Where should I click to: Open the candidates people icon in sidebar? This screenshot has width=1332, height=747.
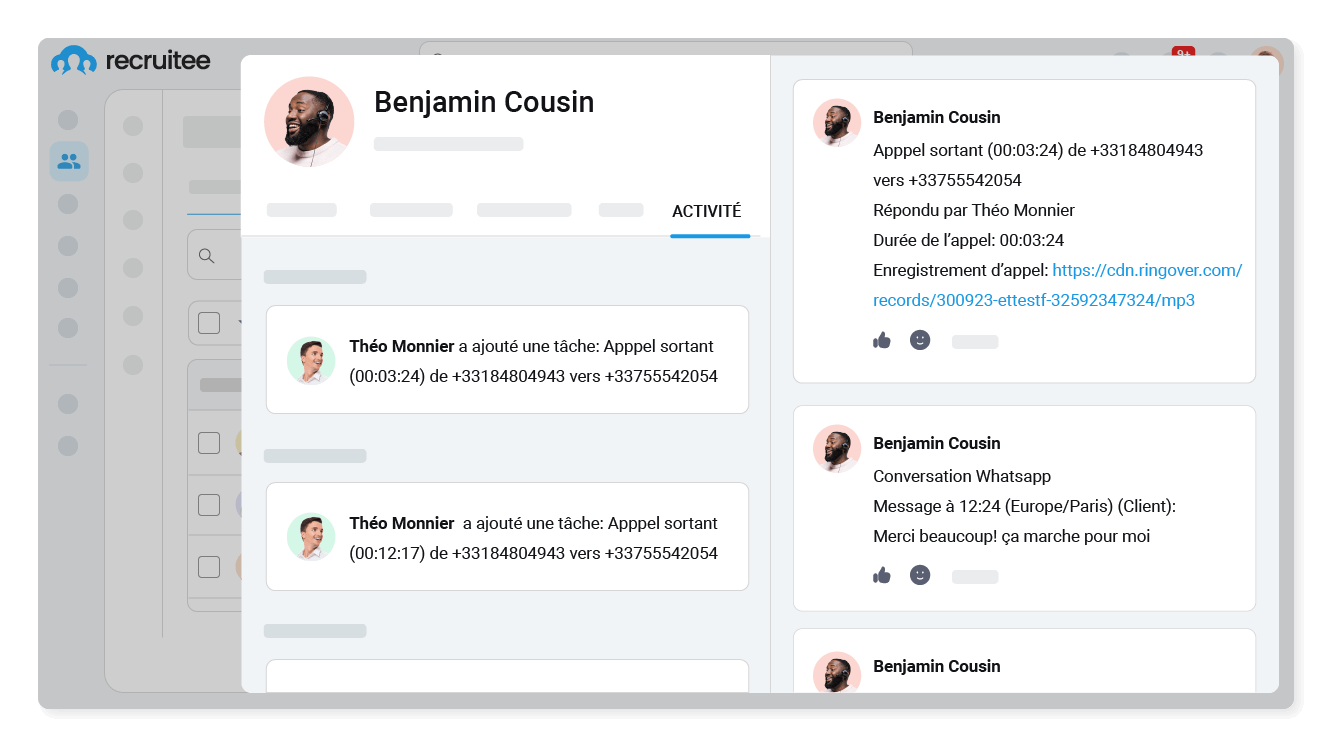coord(69,160)
